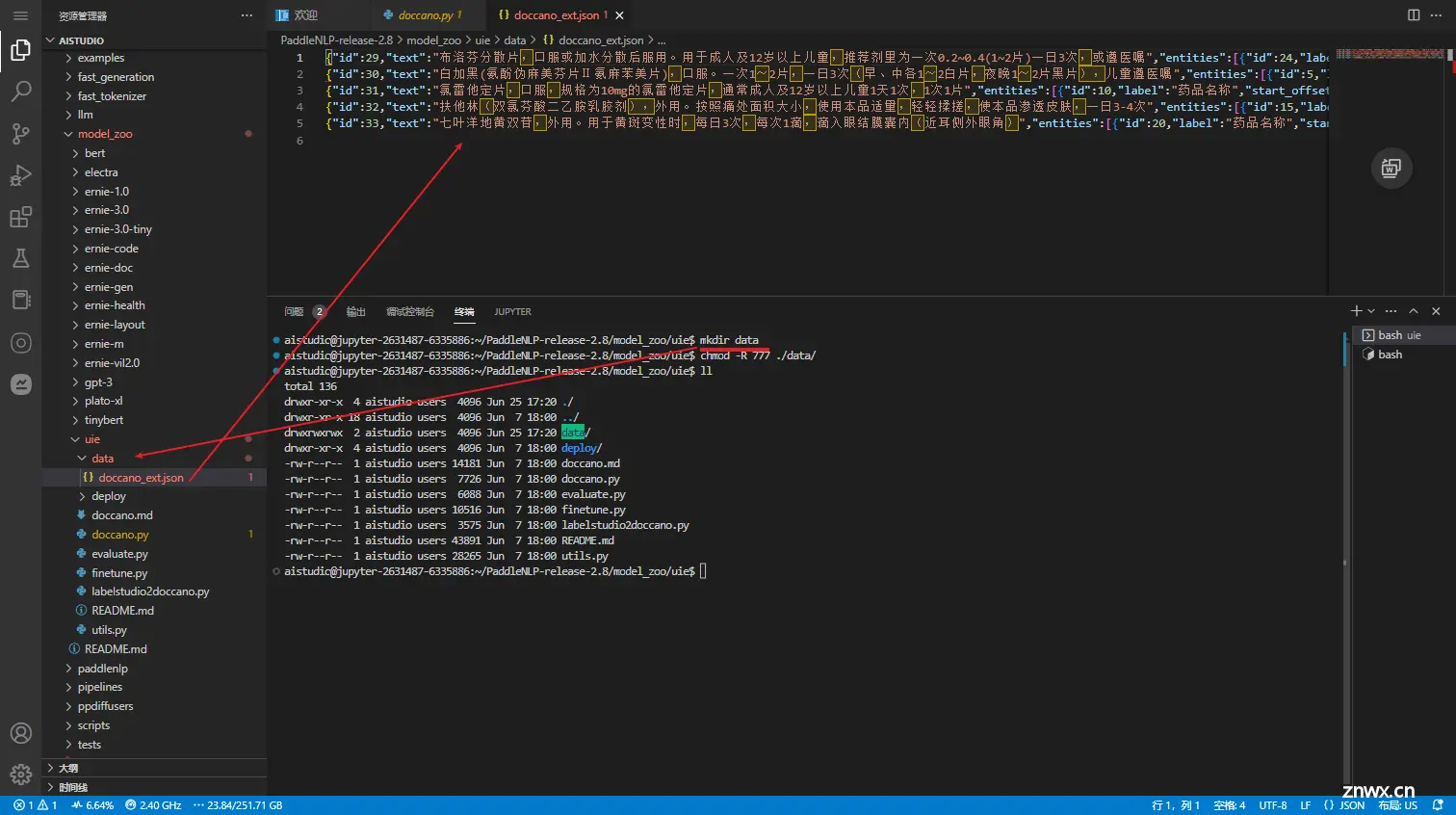Open the 调试控制台 debug console tab
This screenshot has width=1456, height=815.
click(x=410, y=311)
